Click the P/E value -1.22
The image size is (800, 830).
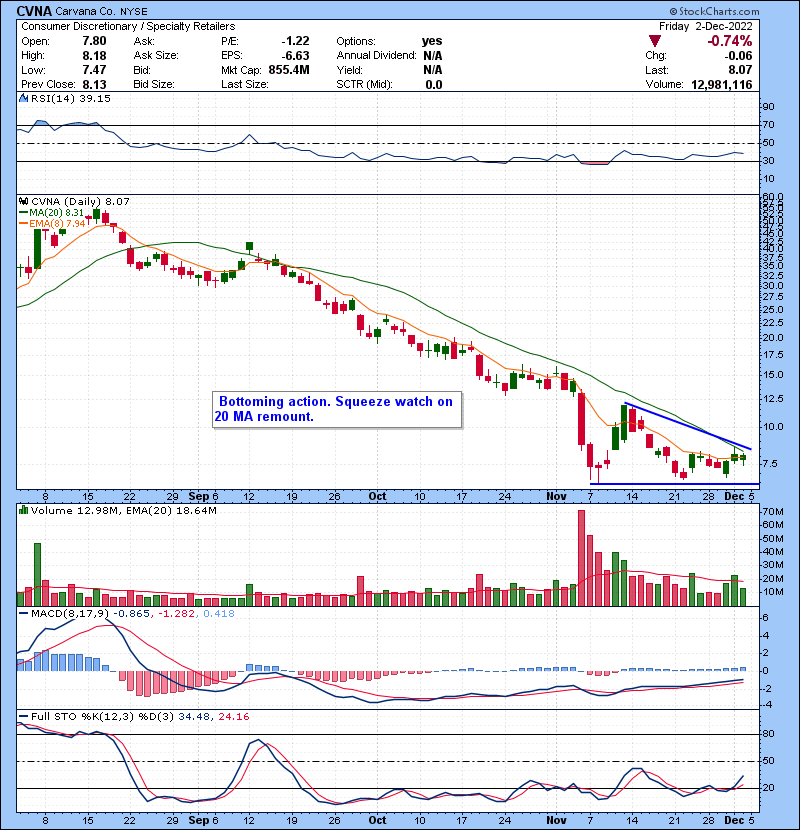[x=295, y=41]
